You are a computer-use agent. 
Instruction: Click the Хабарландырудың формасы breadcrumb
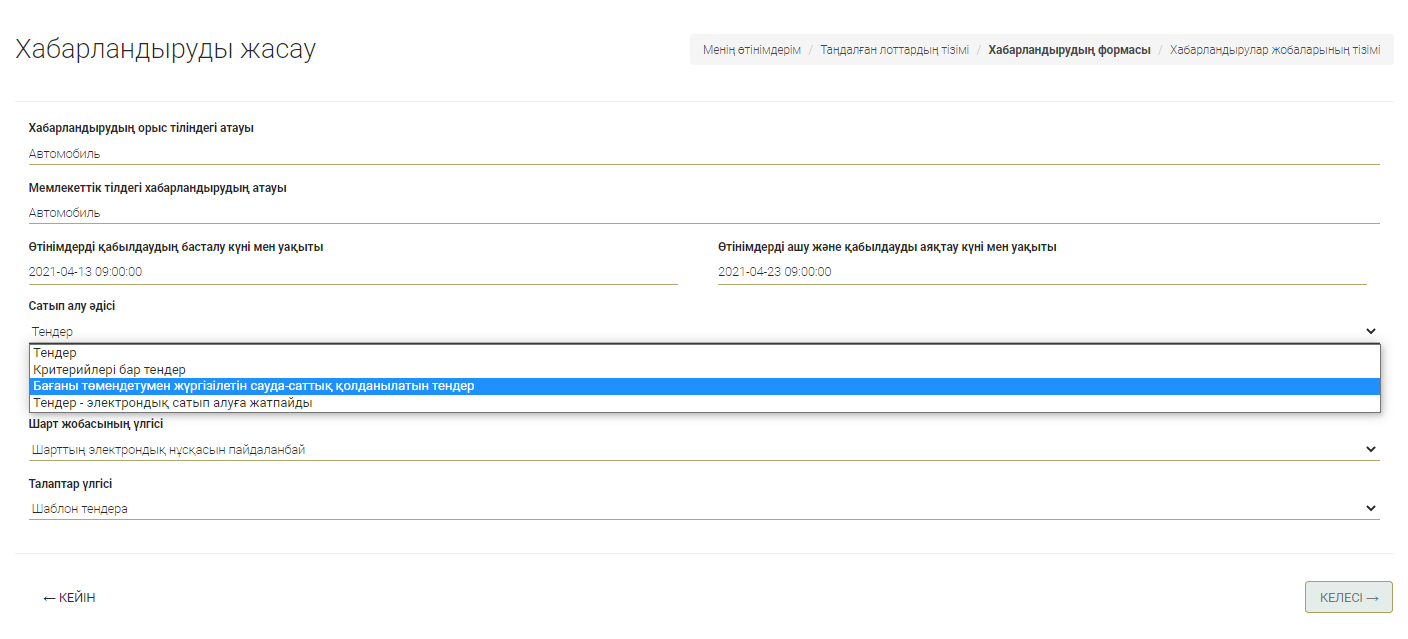coord(1069,50)
